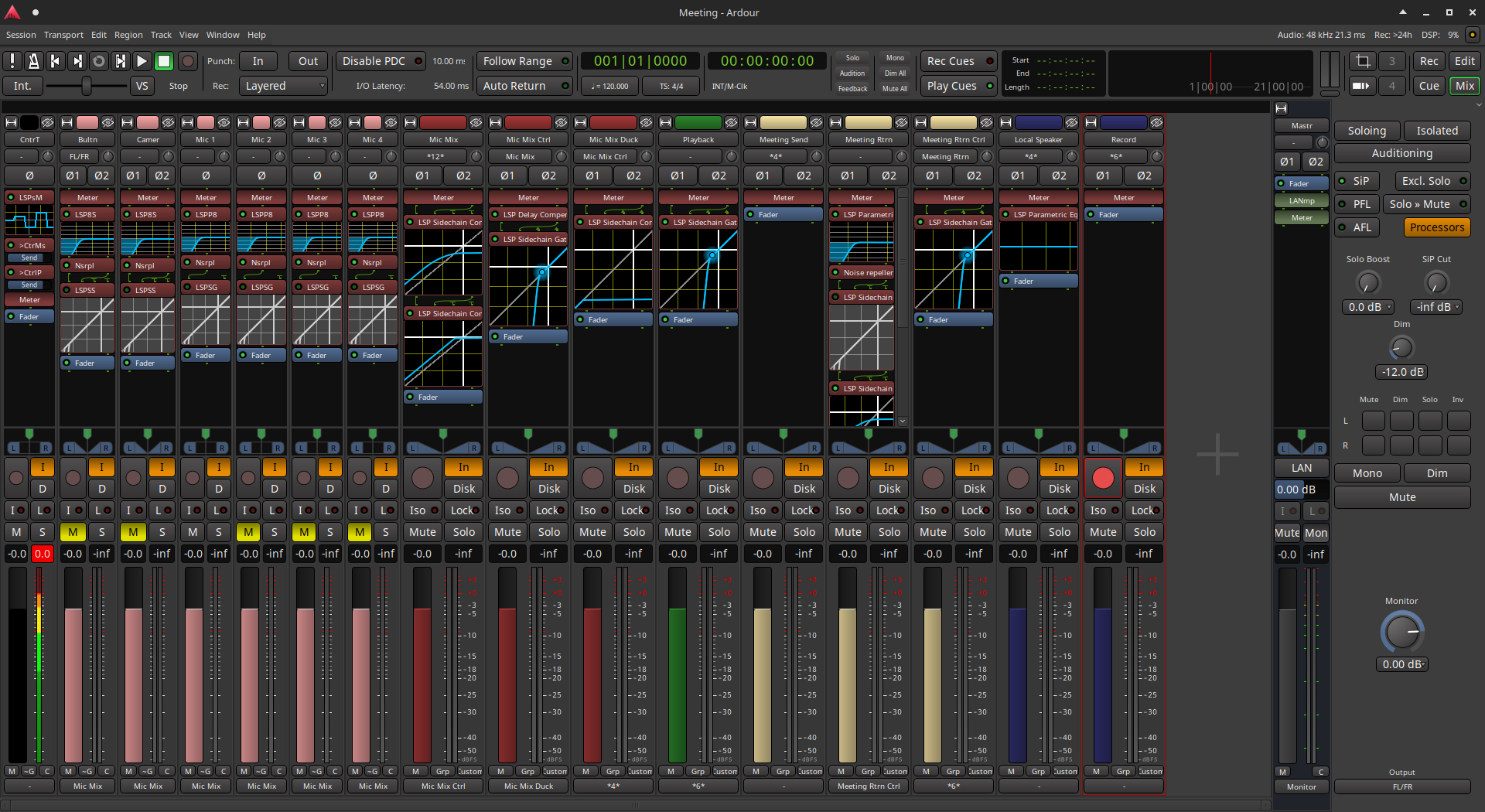This screenshot has height=812, width=1485.
Task: Toggle Auto Return option
Action: [x=524, y=86]
